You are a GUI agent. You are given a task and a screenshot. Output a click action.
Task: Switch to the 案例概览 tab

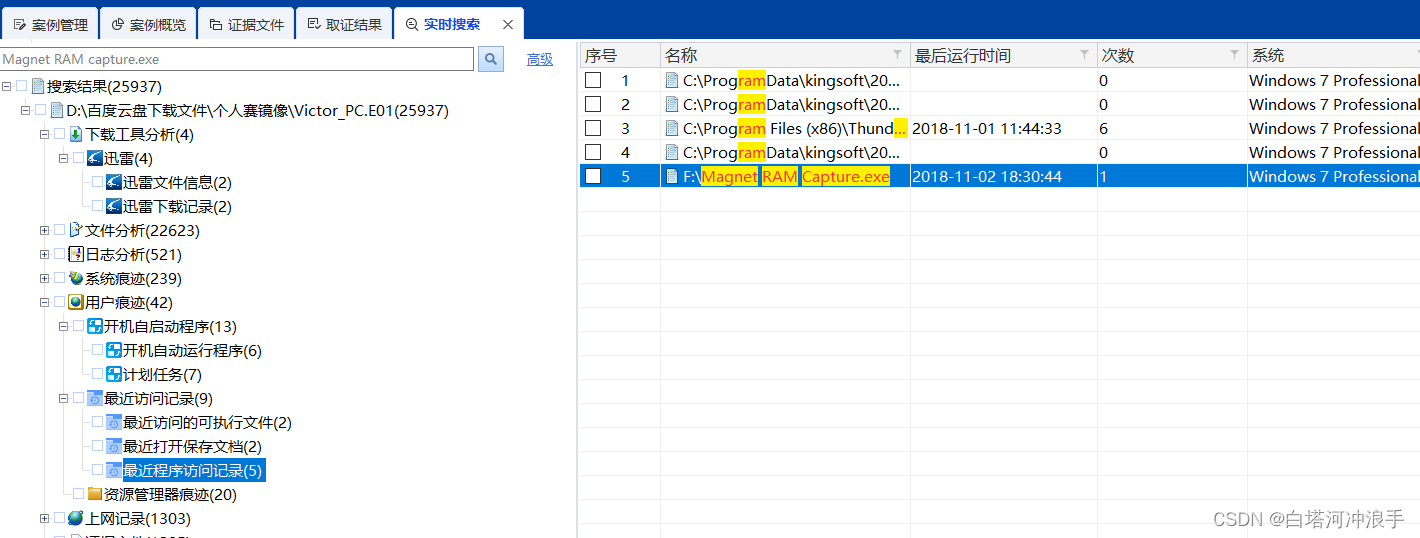coord(148,24)
